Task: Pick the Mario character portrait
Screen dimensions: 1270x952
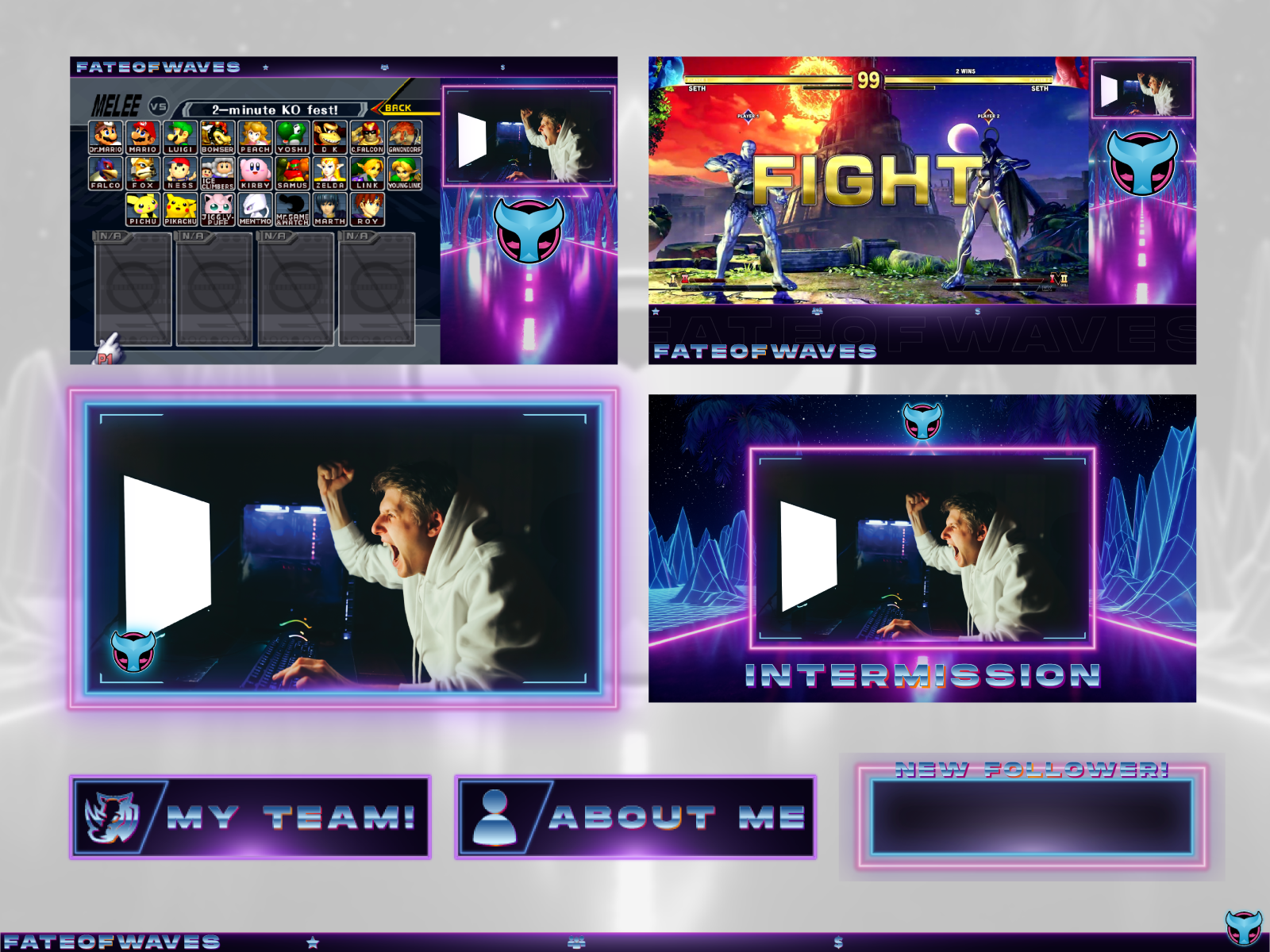Action: pyautogui.click(x=143, y=137)
